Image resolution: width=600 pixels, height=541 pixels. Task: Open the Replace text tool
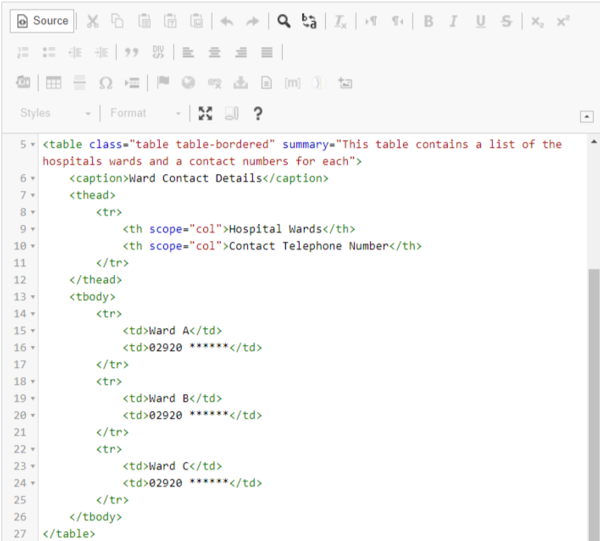point(309,21)
